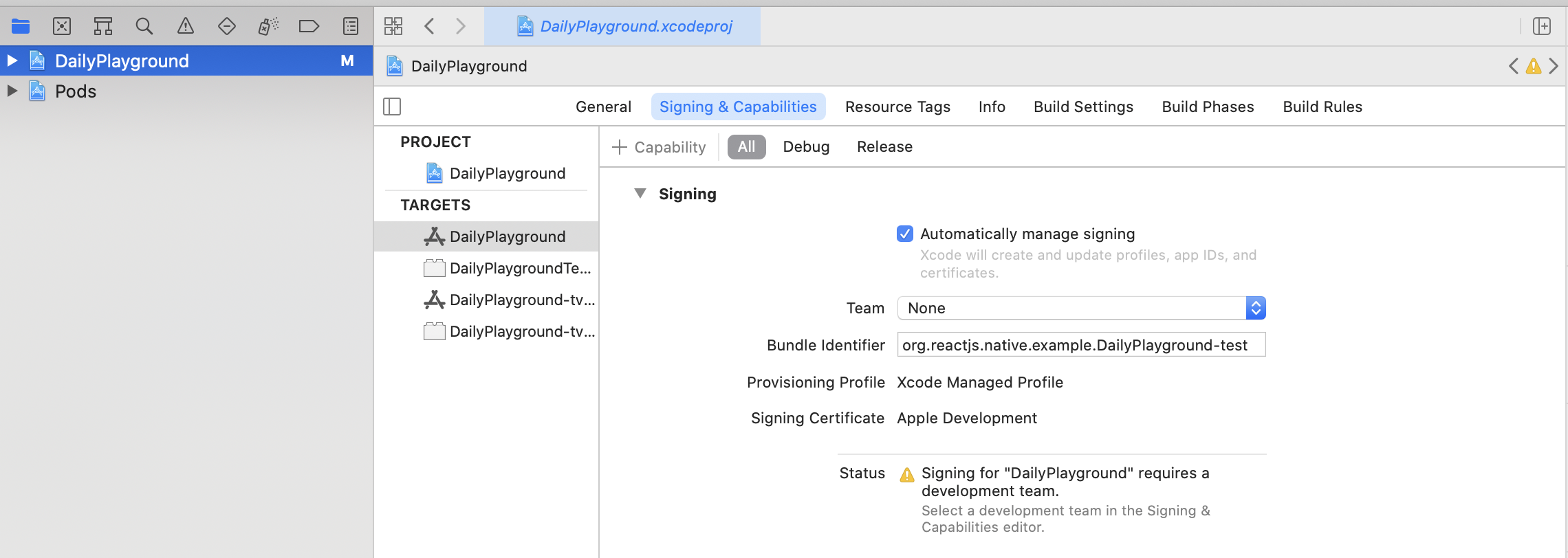The image size is (1568, 558).
Task: Select DailyPlayground-tv... test bundle target
Action: tap(487, 331)
